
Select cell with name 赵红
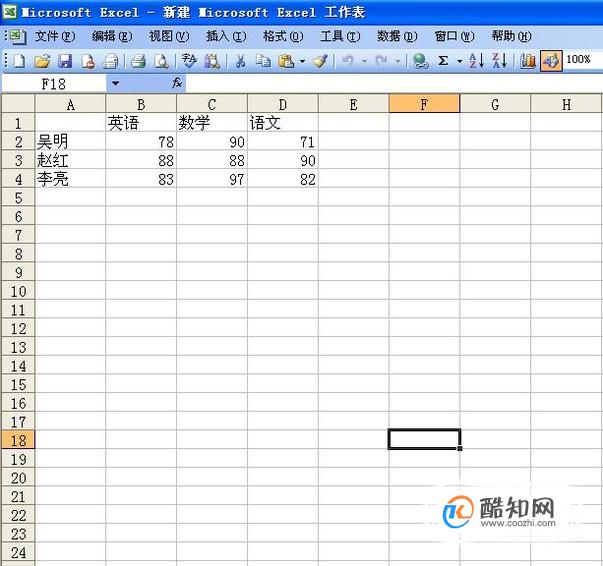[70, 160]
